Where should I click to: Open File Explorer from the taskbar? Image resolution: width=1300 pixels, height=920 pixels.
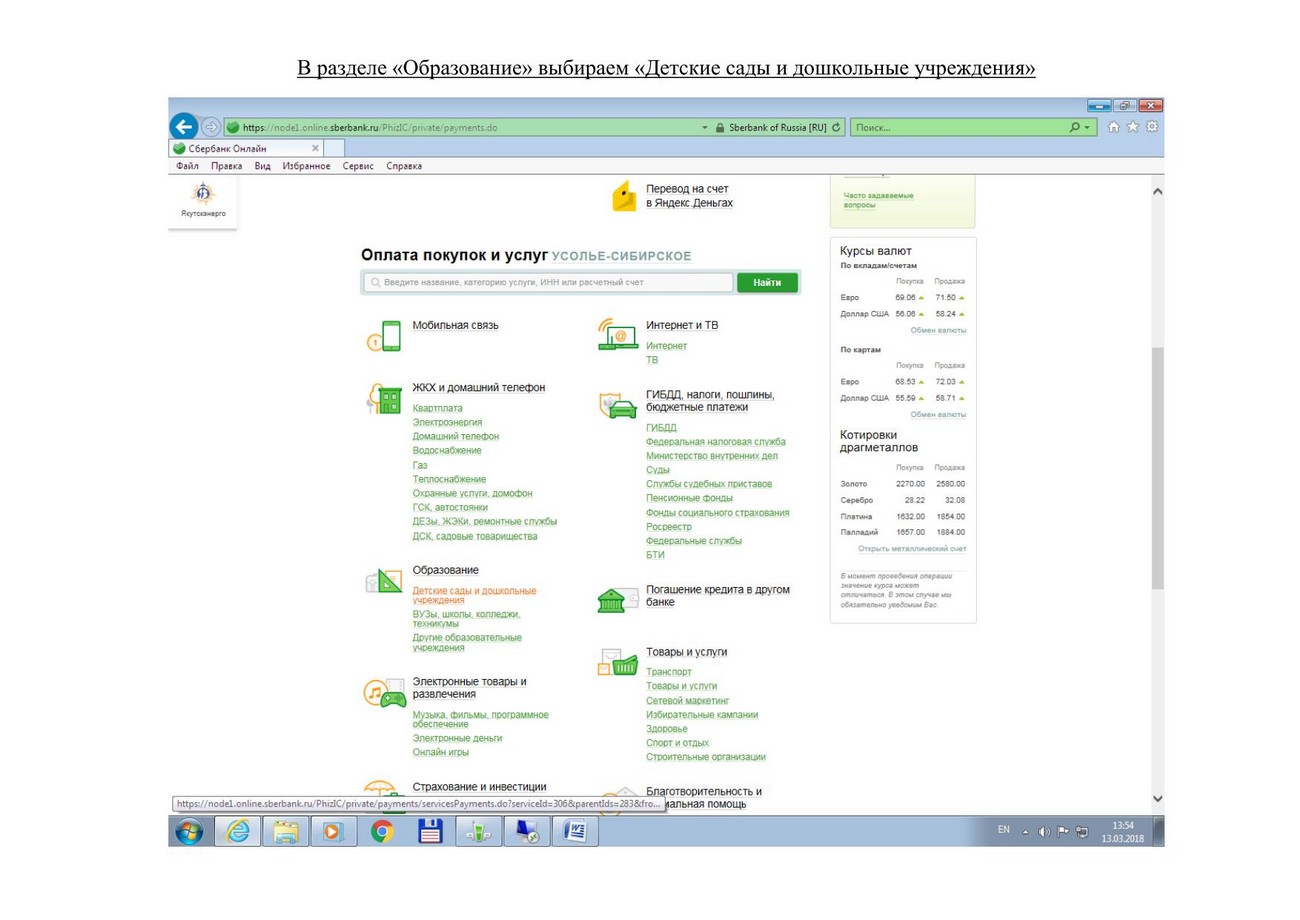pyautogui.click(x=286, y=832)
